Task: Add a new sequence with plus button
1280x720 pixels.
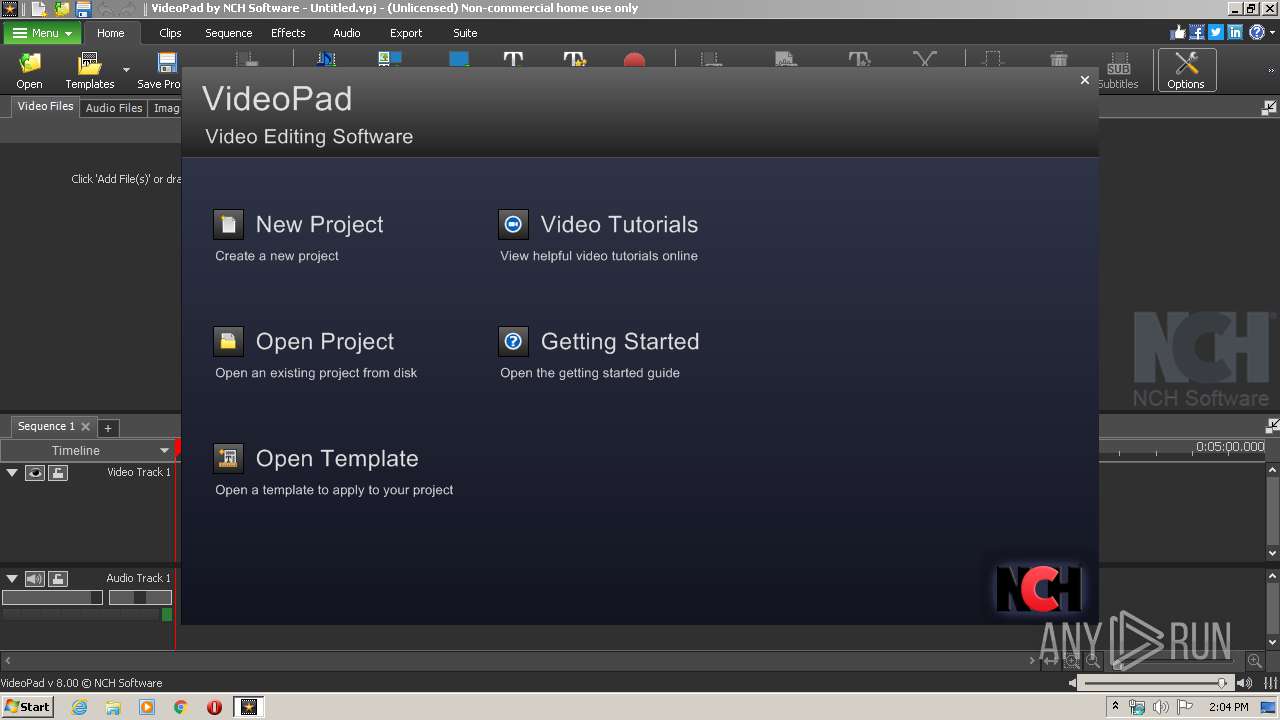Action: 108,428
